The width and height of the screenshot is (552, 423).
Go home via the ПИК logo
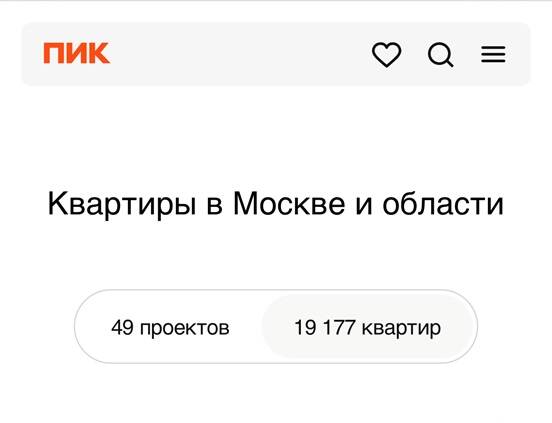(76, 53)
